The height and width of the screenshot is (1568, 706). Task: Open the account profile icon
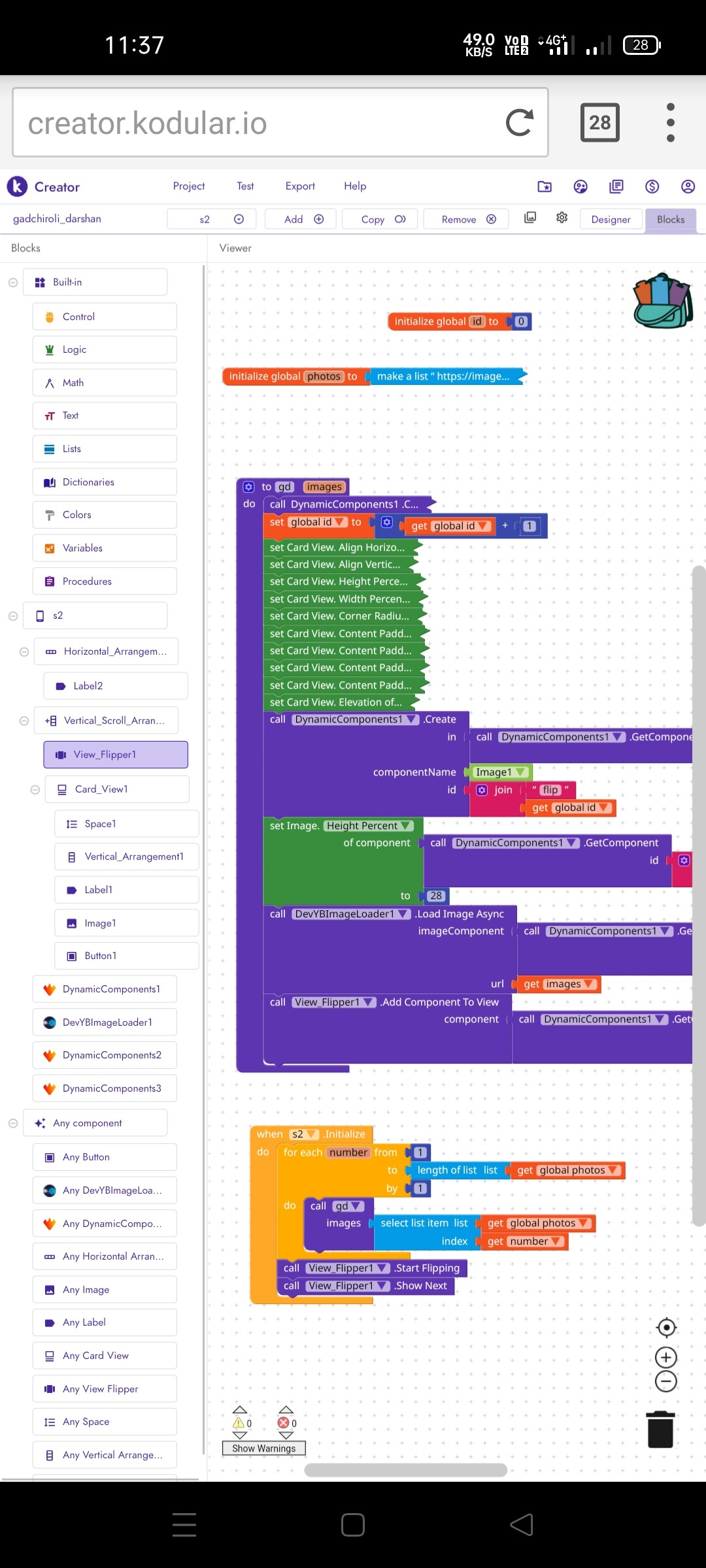pyautogui.click(x=688, y=187)
